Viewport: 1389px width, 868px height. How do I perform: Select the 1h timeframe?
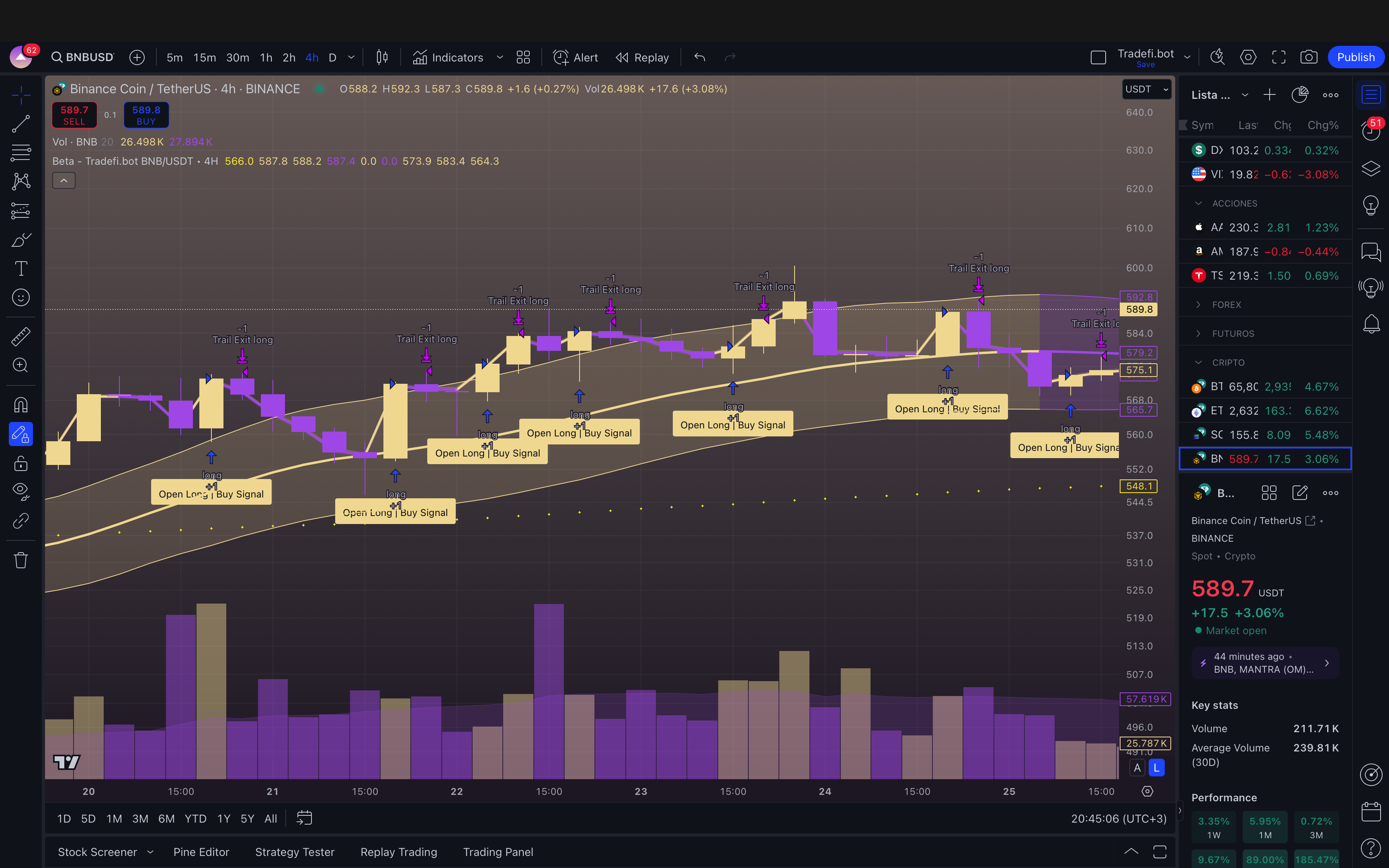click(x=266, y=57)
